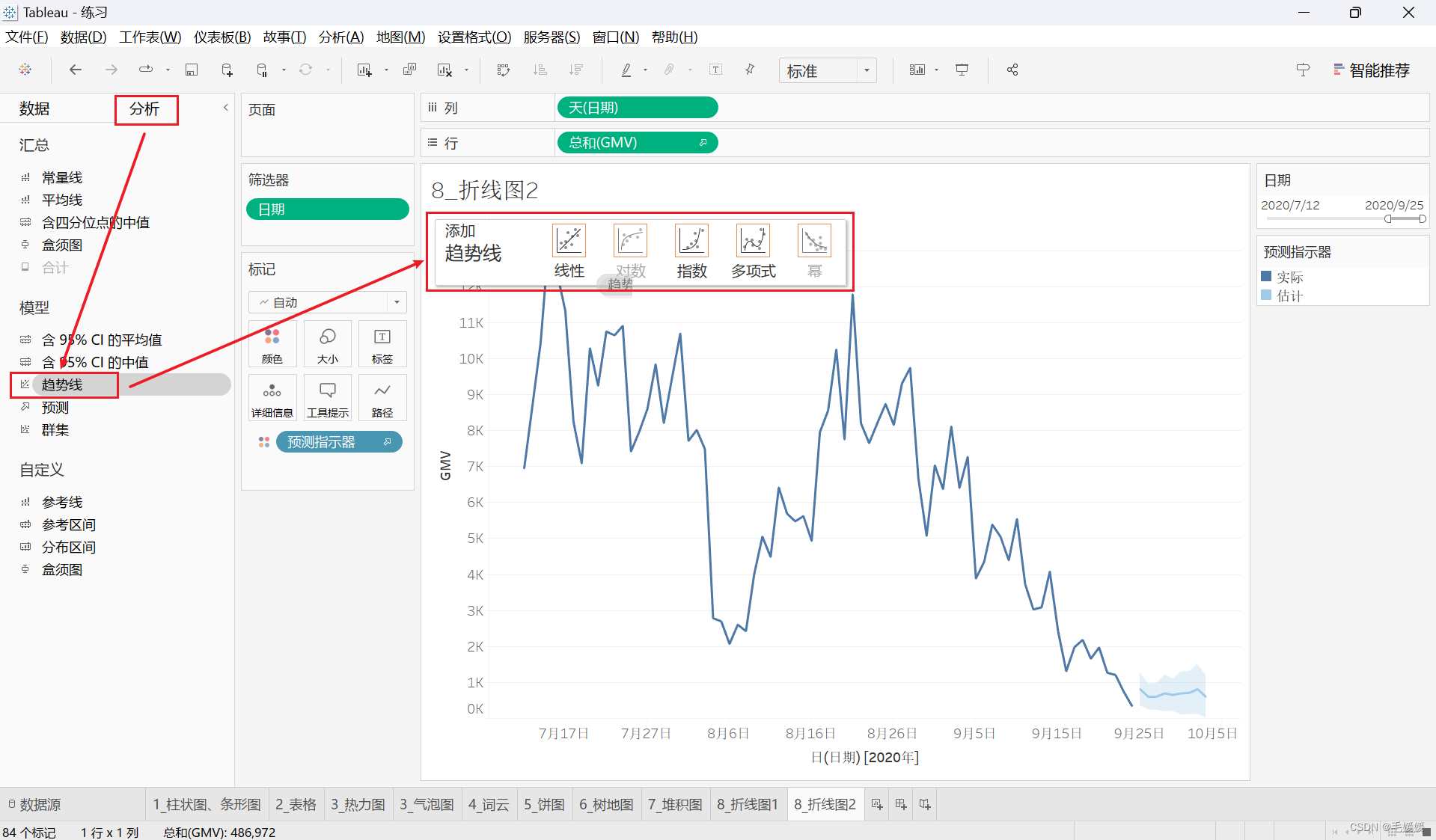Screen dimensions: 1436x840
Task: Click the refresh data source icon
Action: [x=306, y=70]
